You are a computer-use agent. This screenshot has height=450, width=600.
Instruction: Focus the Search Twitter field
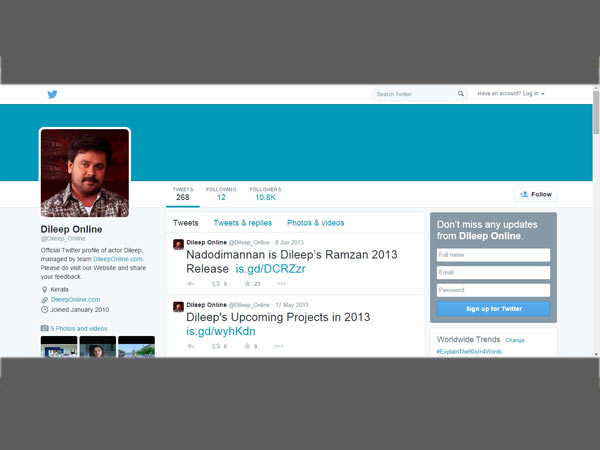pos(413,94)
